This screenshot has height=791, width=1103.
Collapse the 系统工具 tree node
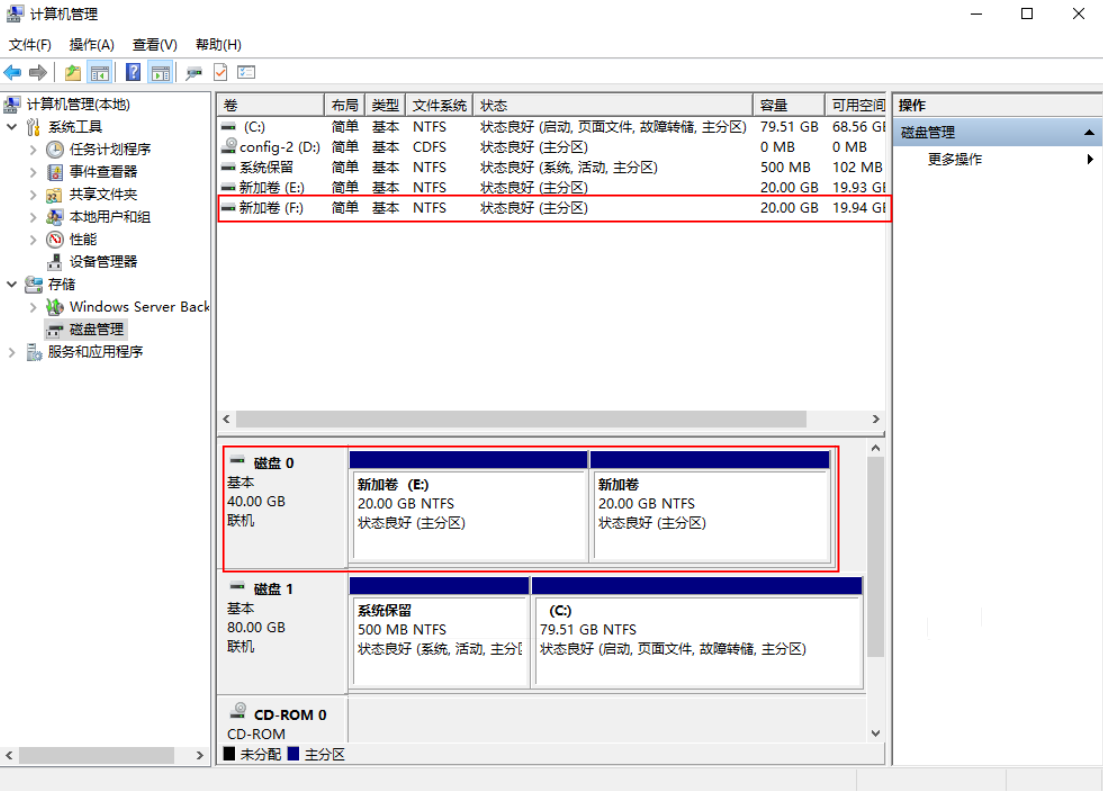12,127
